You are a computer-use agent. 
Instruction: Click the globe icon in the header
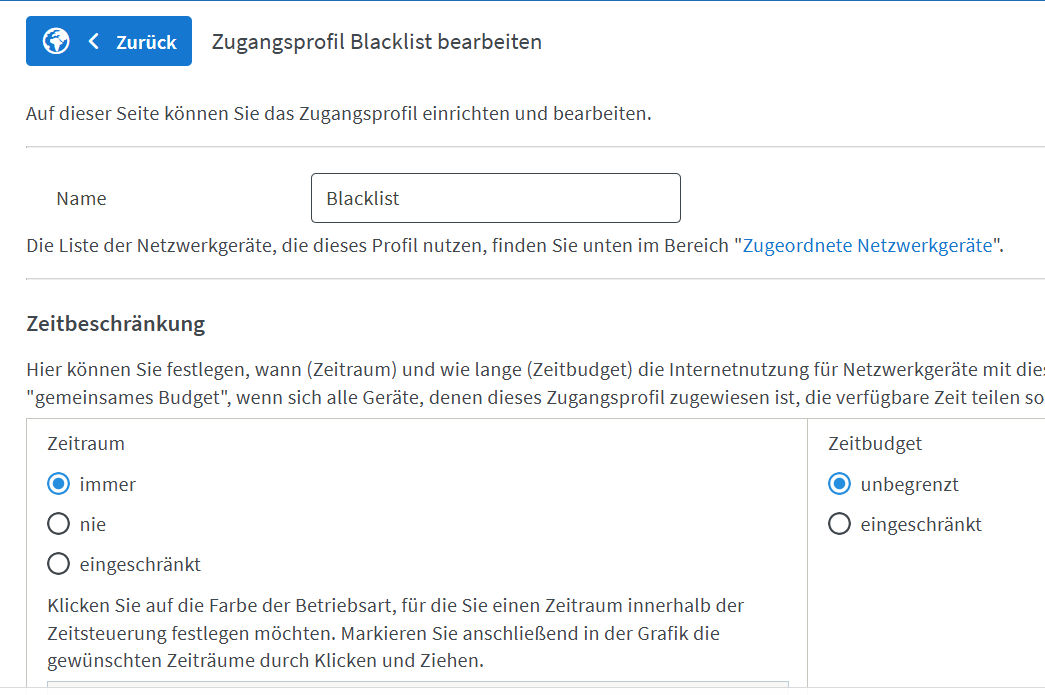pyautogui.click(x=56, y=41)
